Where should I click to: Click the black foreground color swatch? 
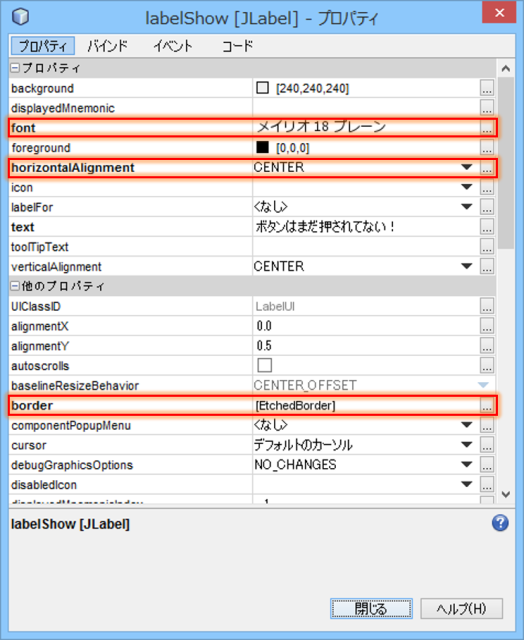pos(262,147)
